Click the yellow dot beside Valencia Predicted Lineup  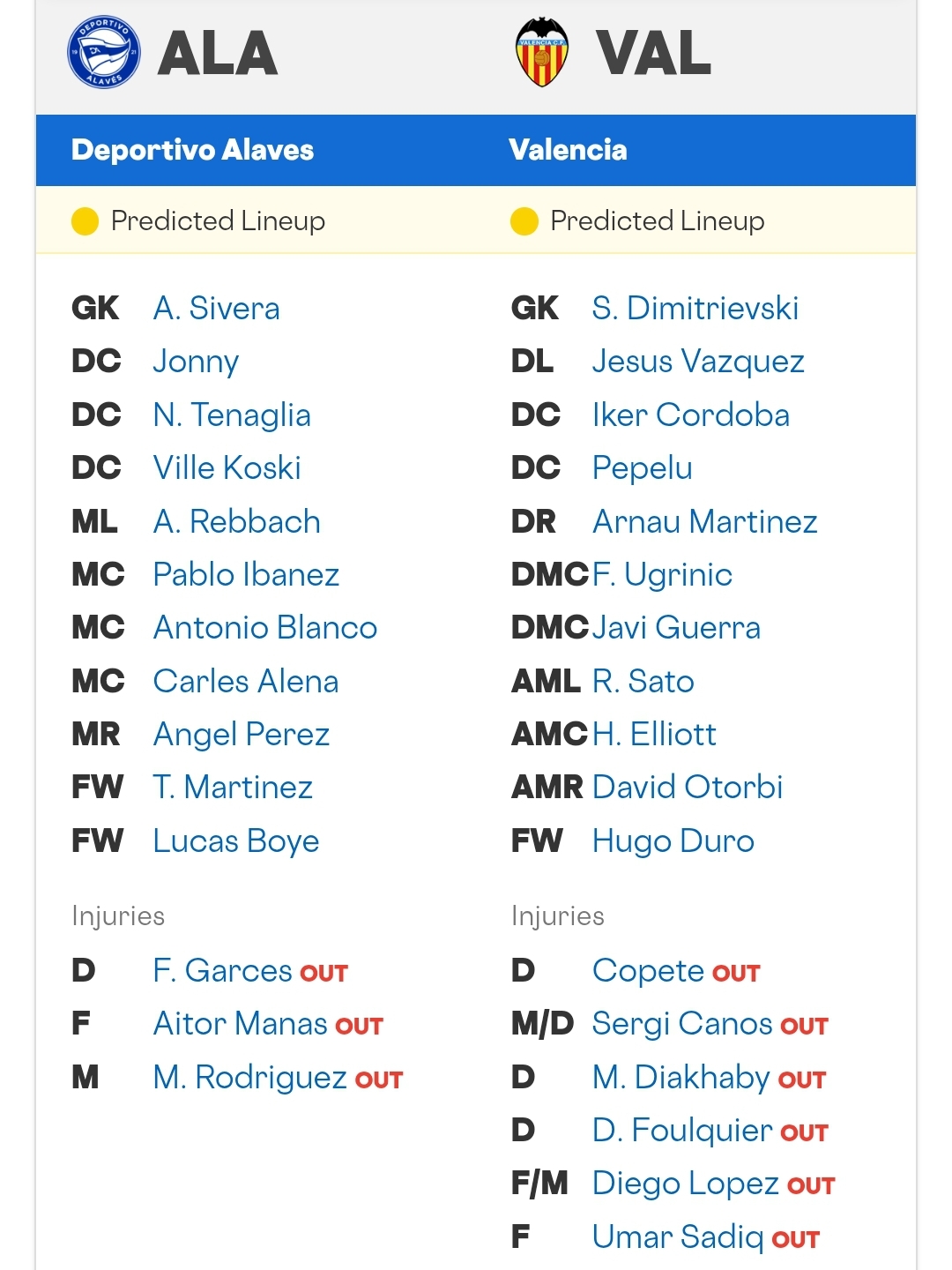(x=524, y=221)
